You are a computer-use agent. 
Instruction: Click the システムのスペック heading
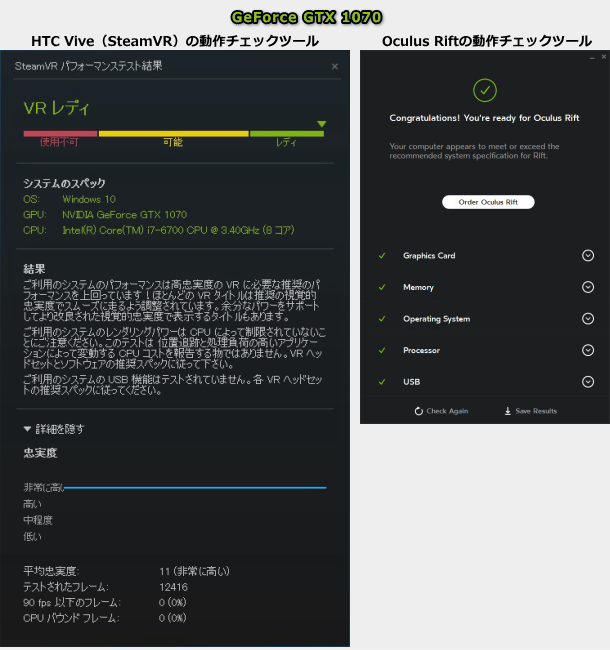pos(64,183)
